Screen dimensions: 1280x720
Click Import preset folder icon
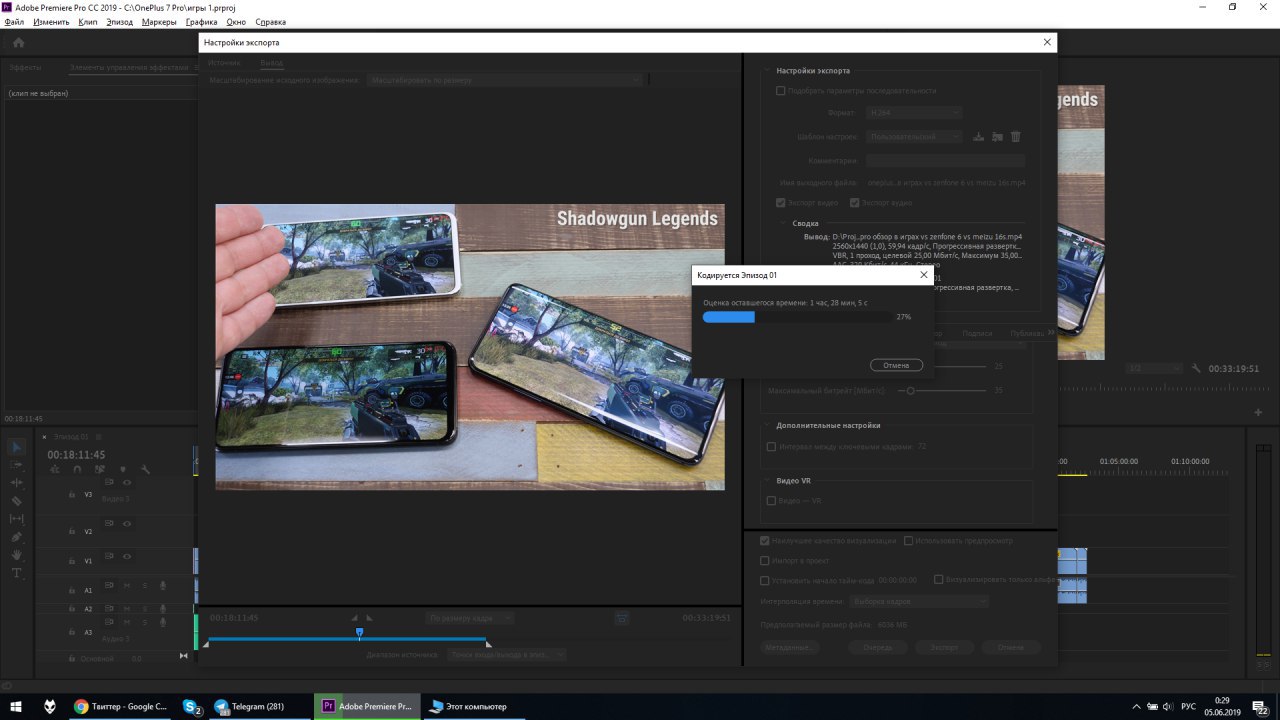[x=997, y=137]
